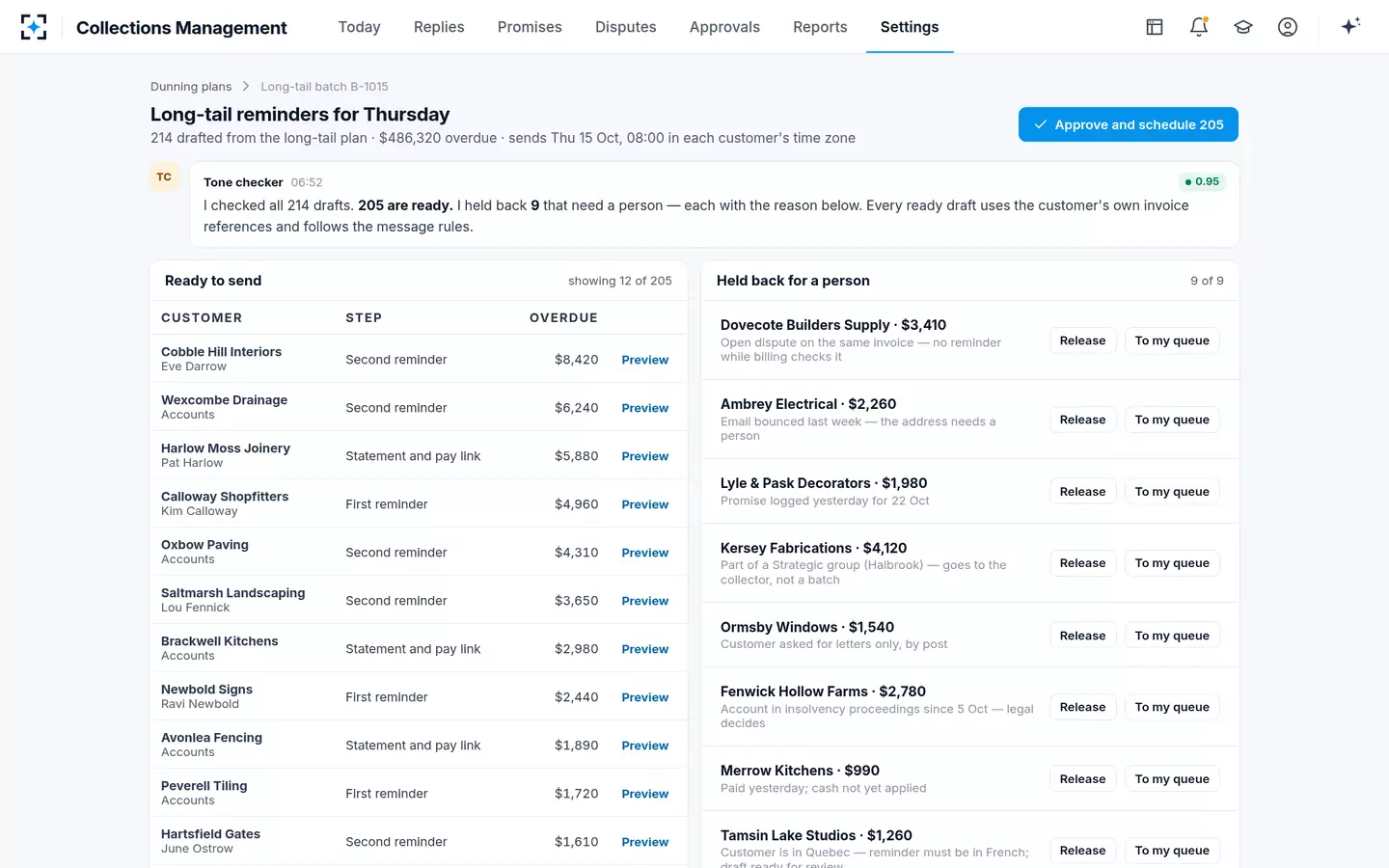Preview the Calloway Shopfitters first reminder

tap(645, 504)
